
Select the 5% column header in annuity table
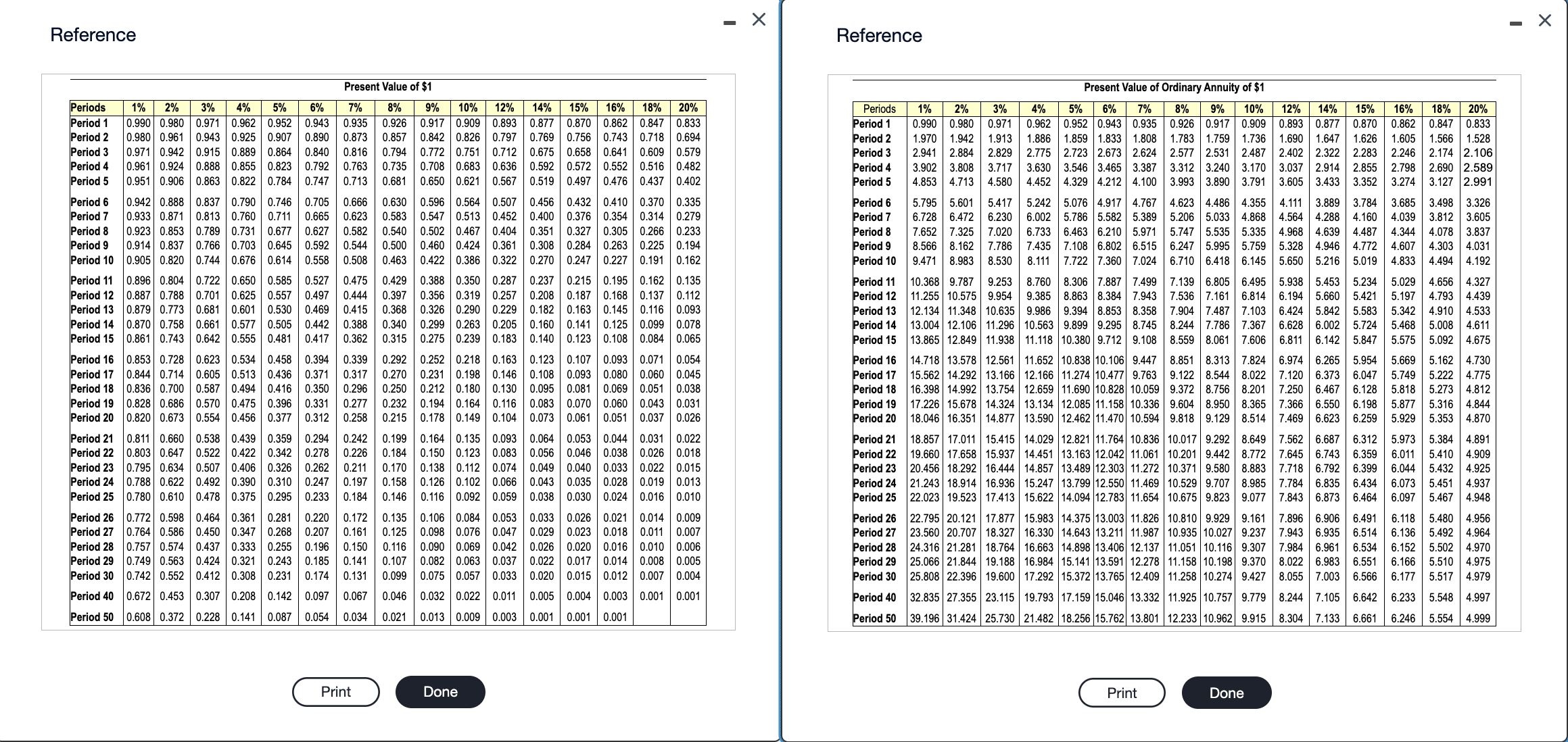click(x=1075, y=109)
